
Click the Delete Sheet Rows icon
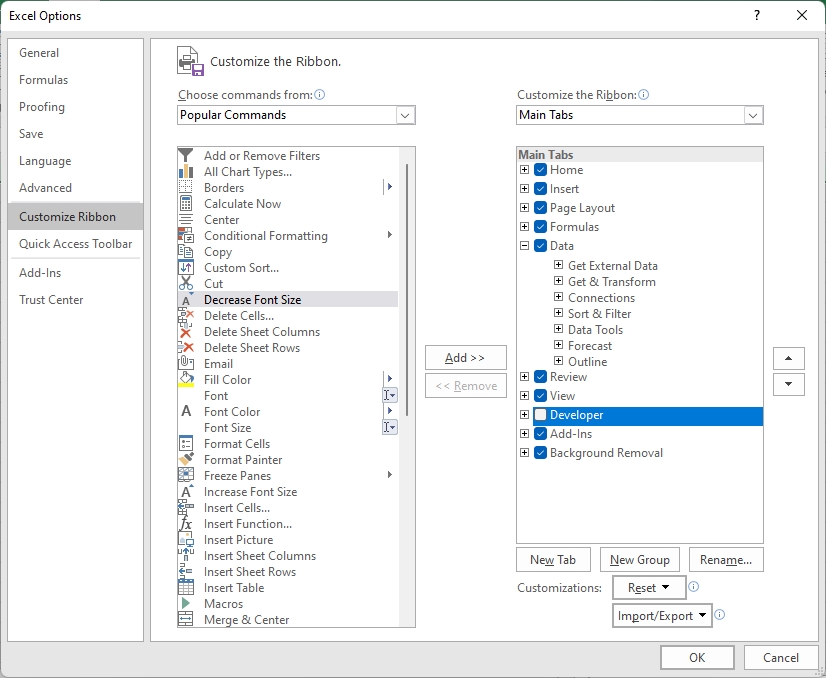185,348
